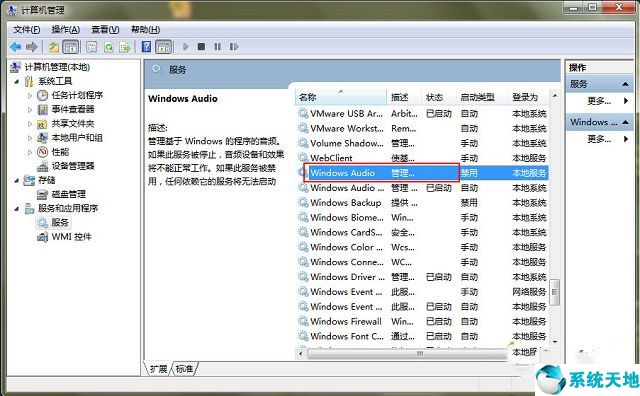Open the 查看(V) menu
Screen dimensions: 640x396
[105, 30]
